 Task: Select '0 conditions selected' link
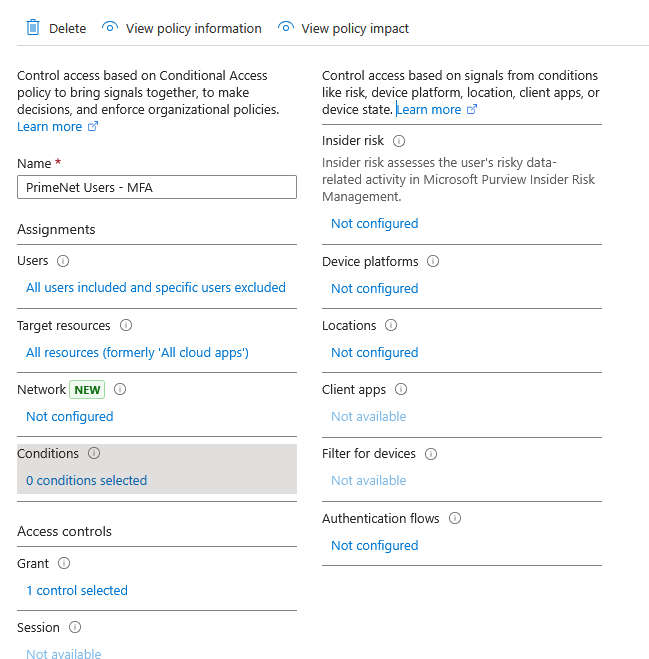tap(86, 480)
